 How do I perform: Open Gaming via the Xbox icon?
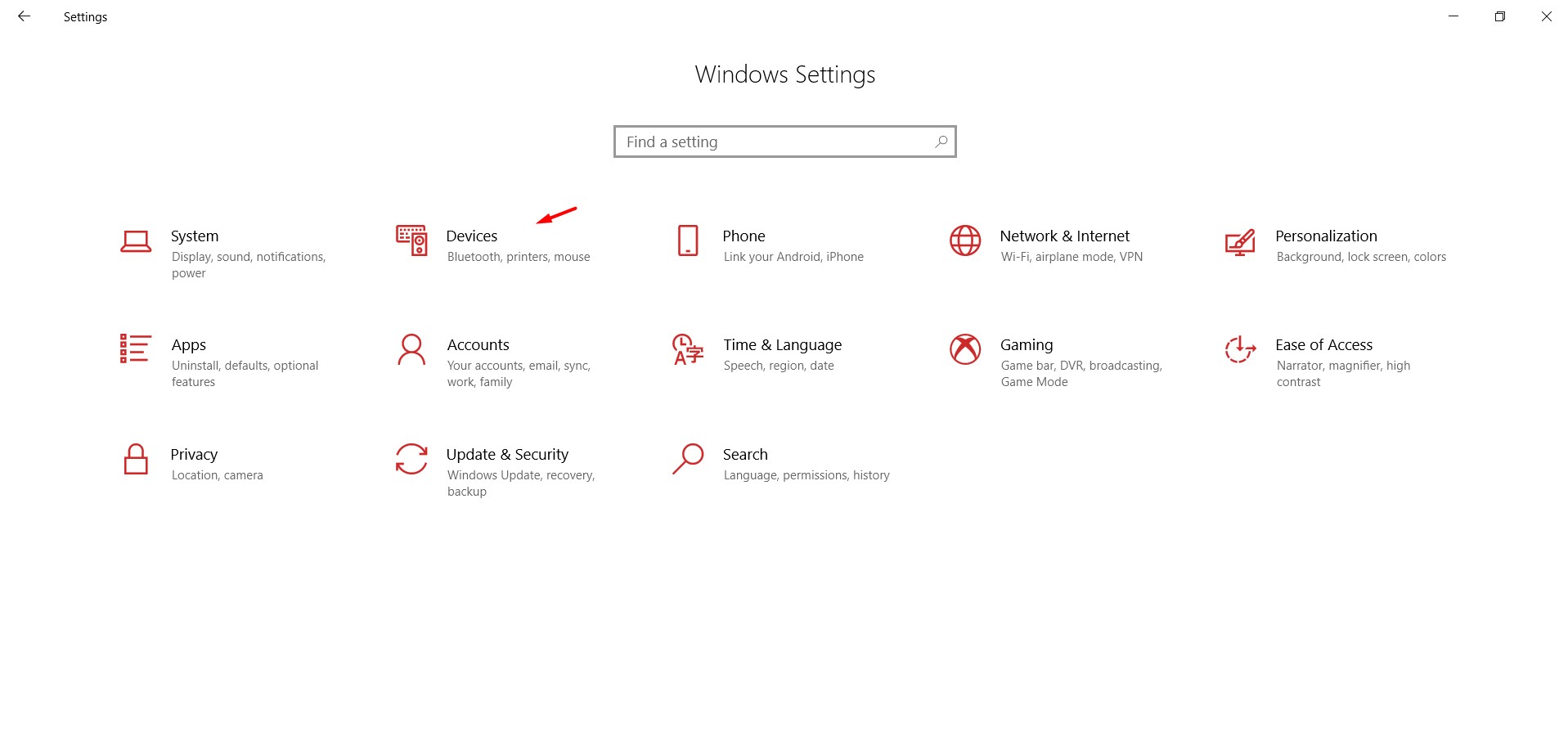click(x=964, y=350)
